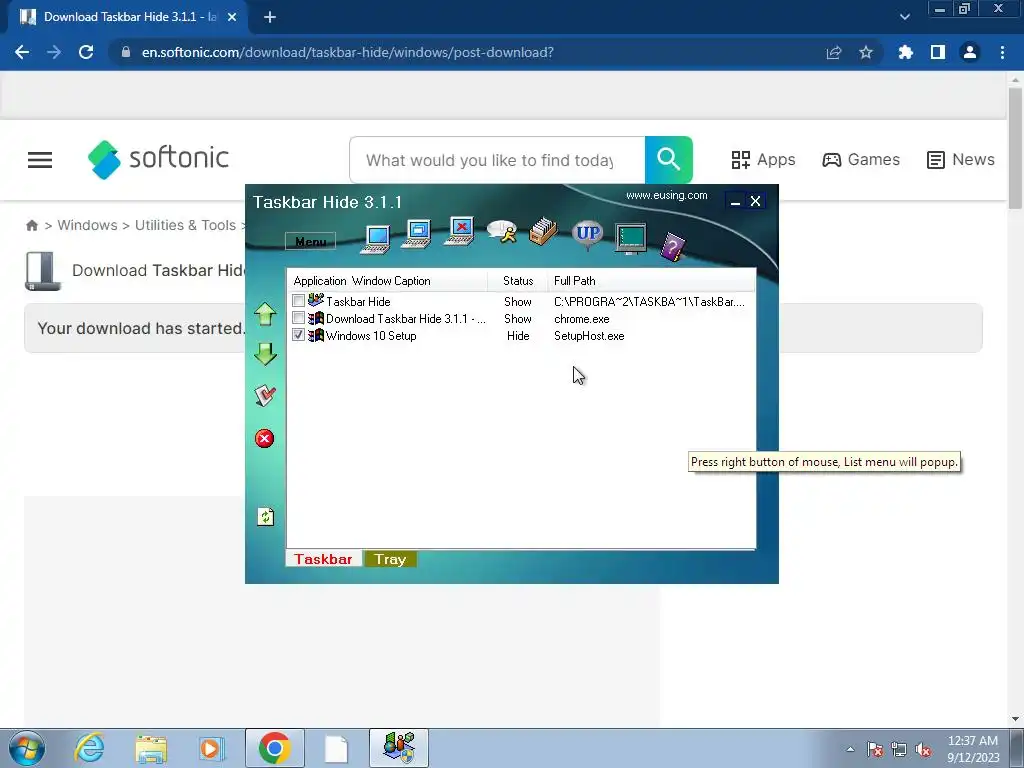Switch to the Taskbar tab

[x=323, y=559]
